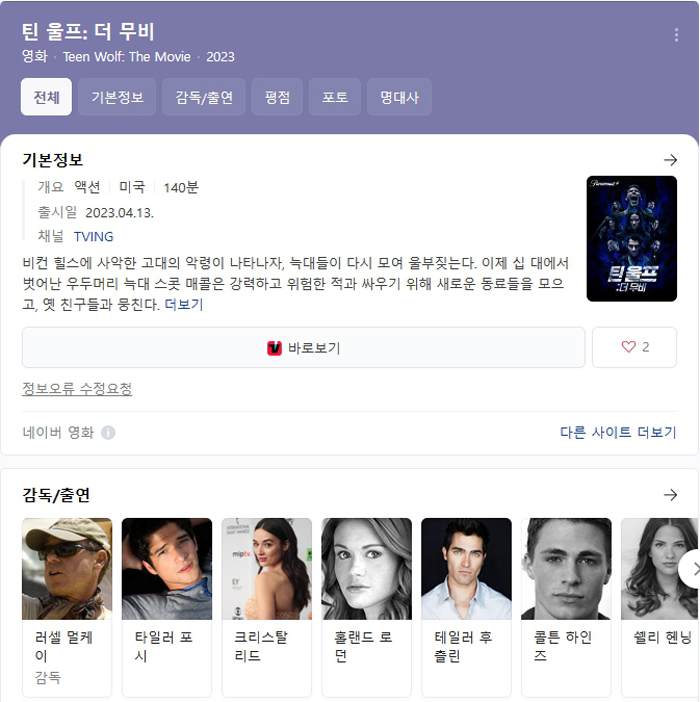Open the TVING channel link
Image resolution: width=700 pixels, height=702 pixels.
(x=93, y=237)
